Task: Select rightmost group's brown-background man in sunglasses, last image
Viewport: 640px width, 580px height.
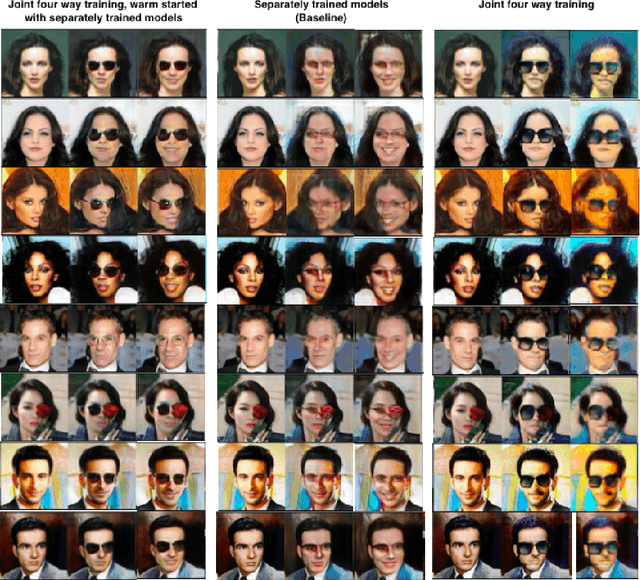Action: tap(607, 546)
